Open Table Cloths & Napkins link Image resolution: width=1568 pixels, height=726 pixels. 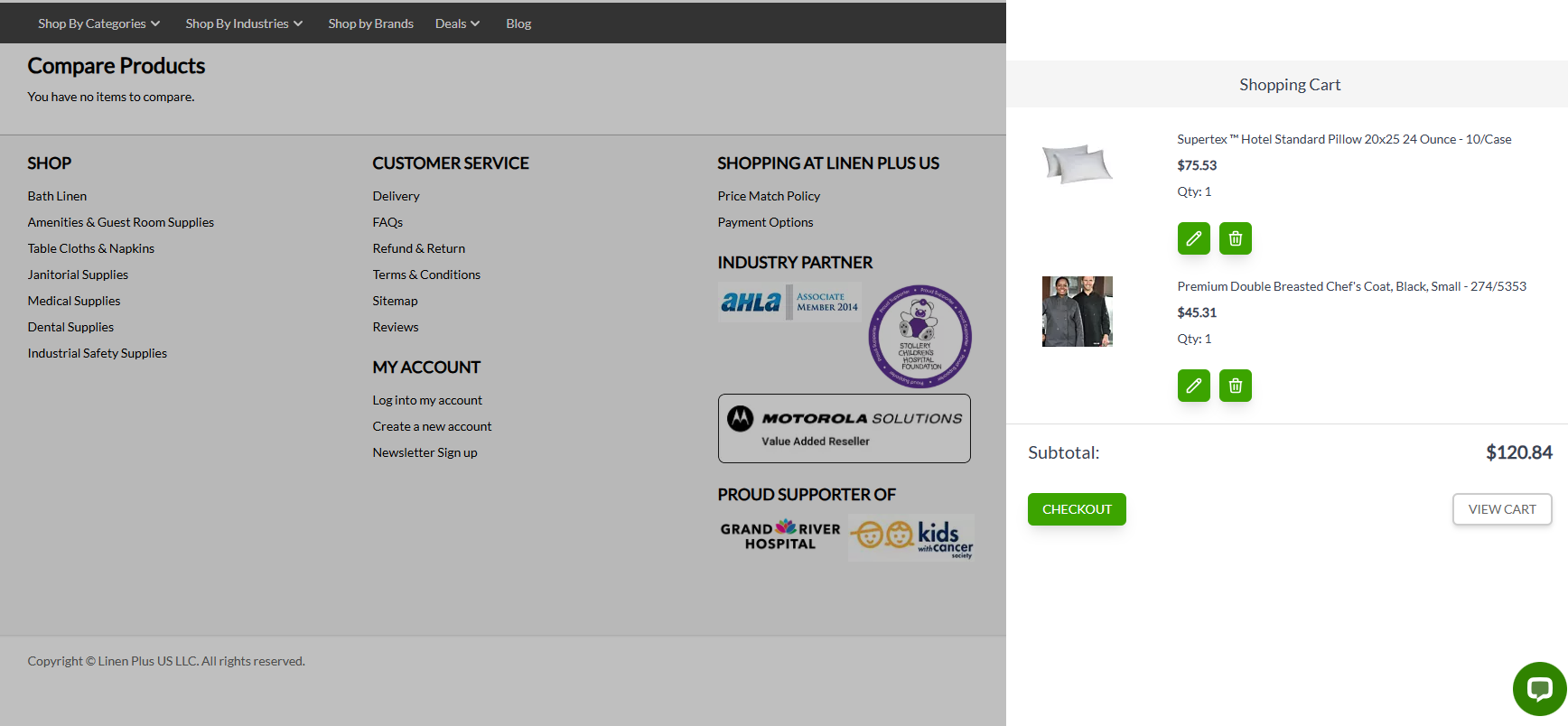90,248
